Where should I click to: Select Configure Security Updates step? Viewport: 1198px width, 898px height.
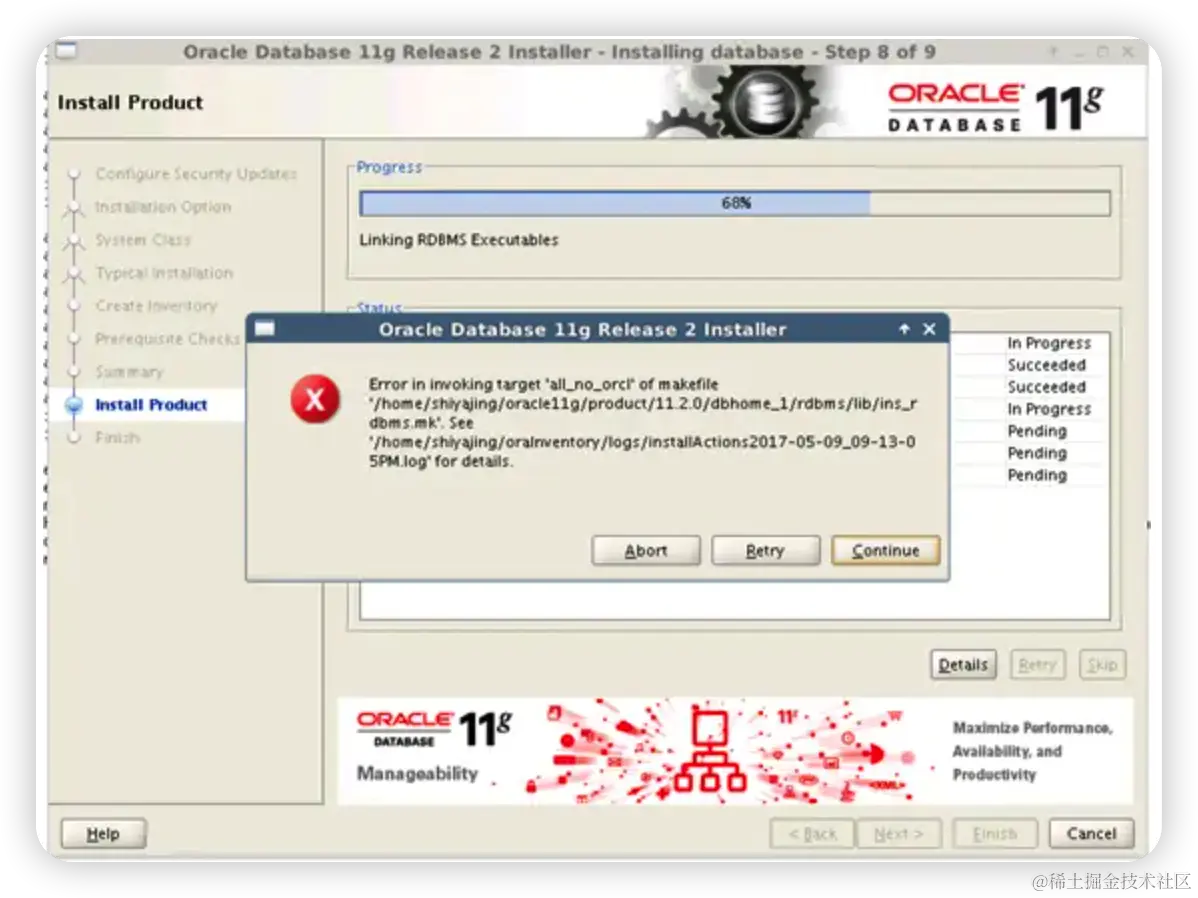point(196,174)
